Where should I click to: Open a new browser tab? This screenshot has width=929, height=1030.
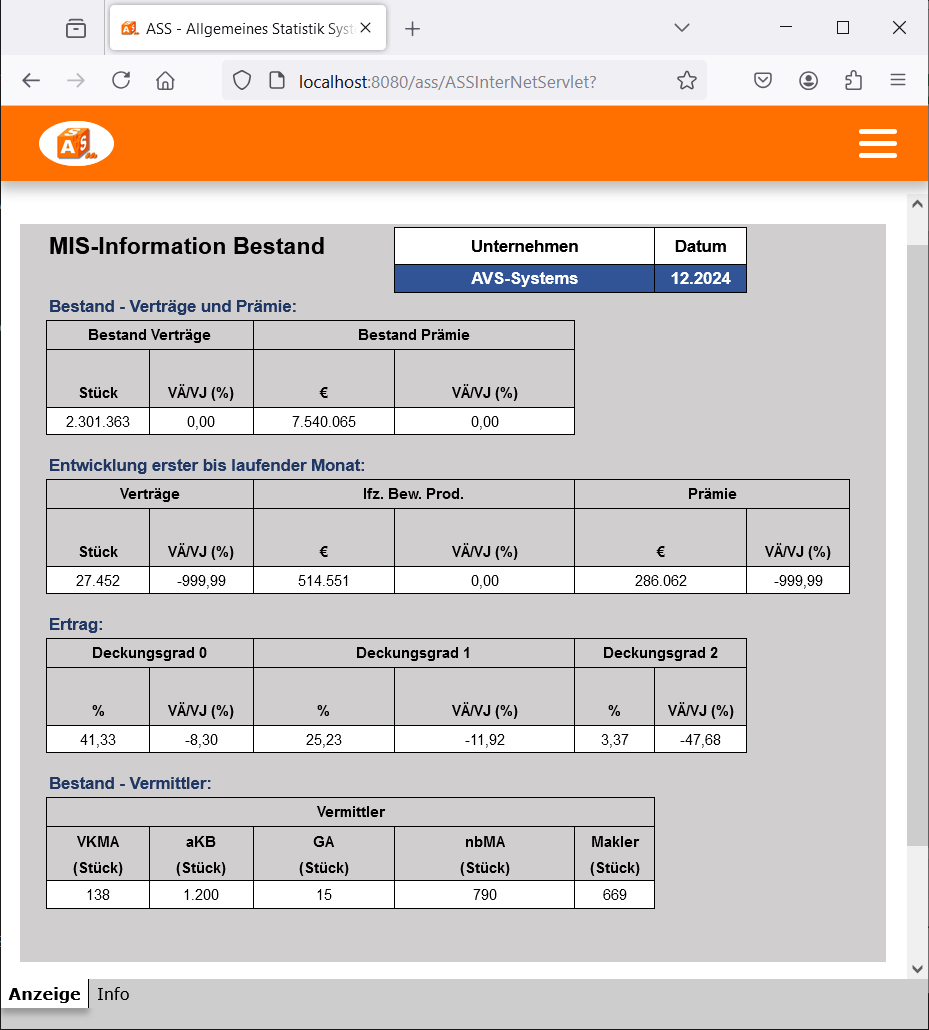[412, 28]
